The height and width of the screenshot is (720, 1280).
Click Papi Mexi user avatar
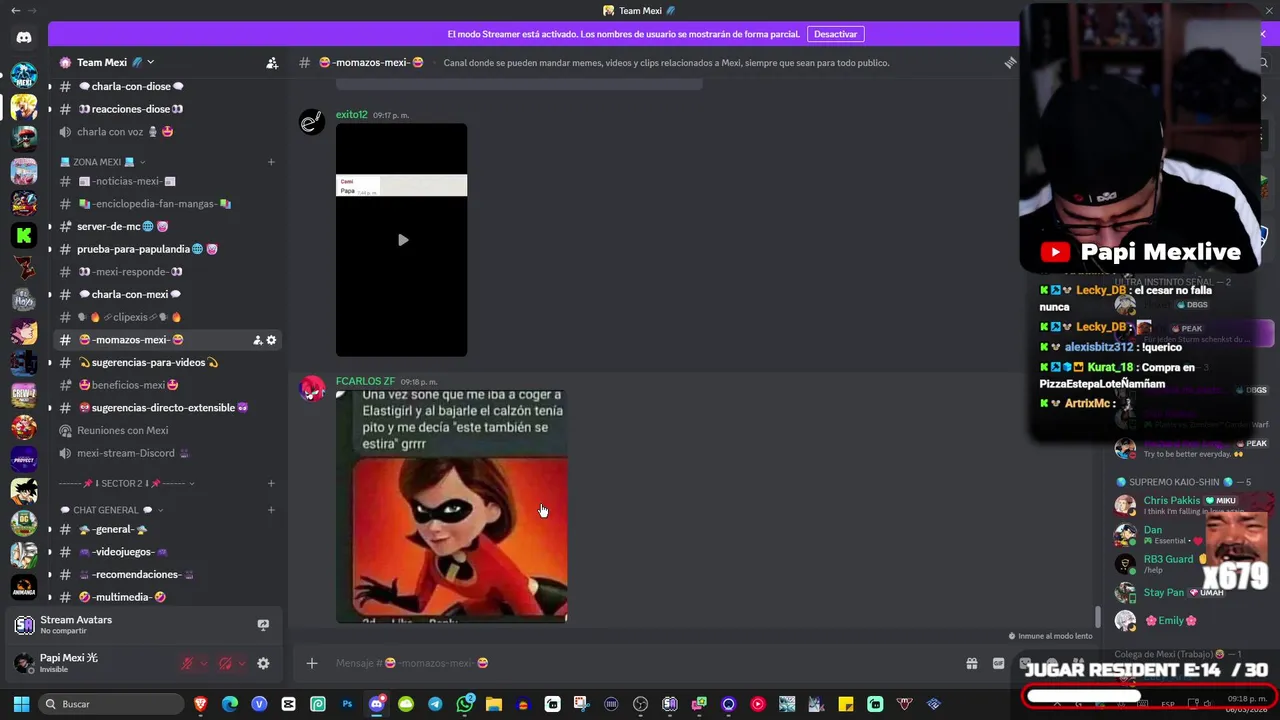[x=24, y=662]
